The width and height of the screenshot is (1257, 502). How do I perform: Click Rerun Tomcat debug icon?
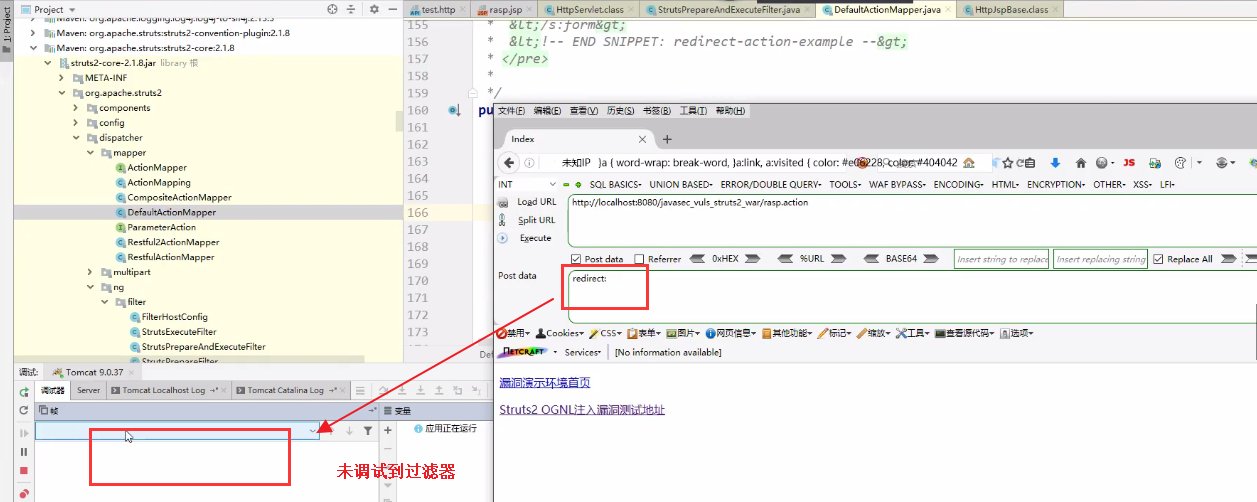[x=24, y=391]
